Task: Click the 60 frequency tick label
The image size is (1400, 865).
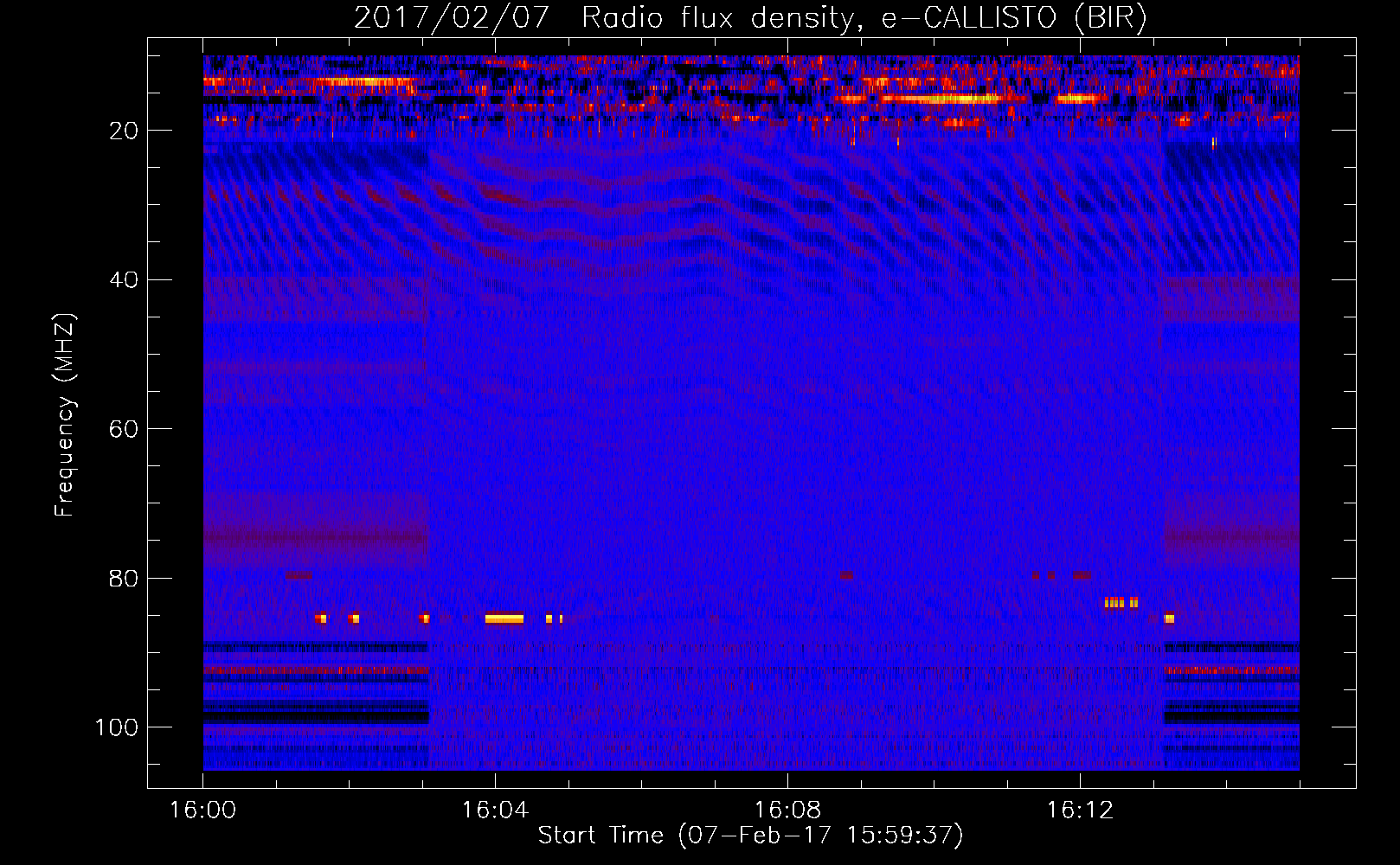Action: [x=124, y=429]
